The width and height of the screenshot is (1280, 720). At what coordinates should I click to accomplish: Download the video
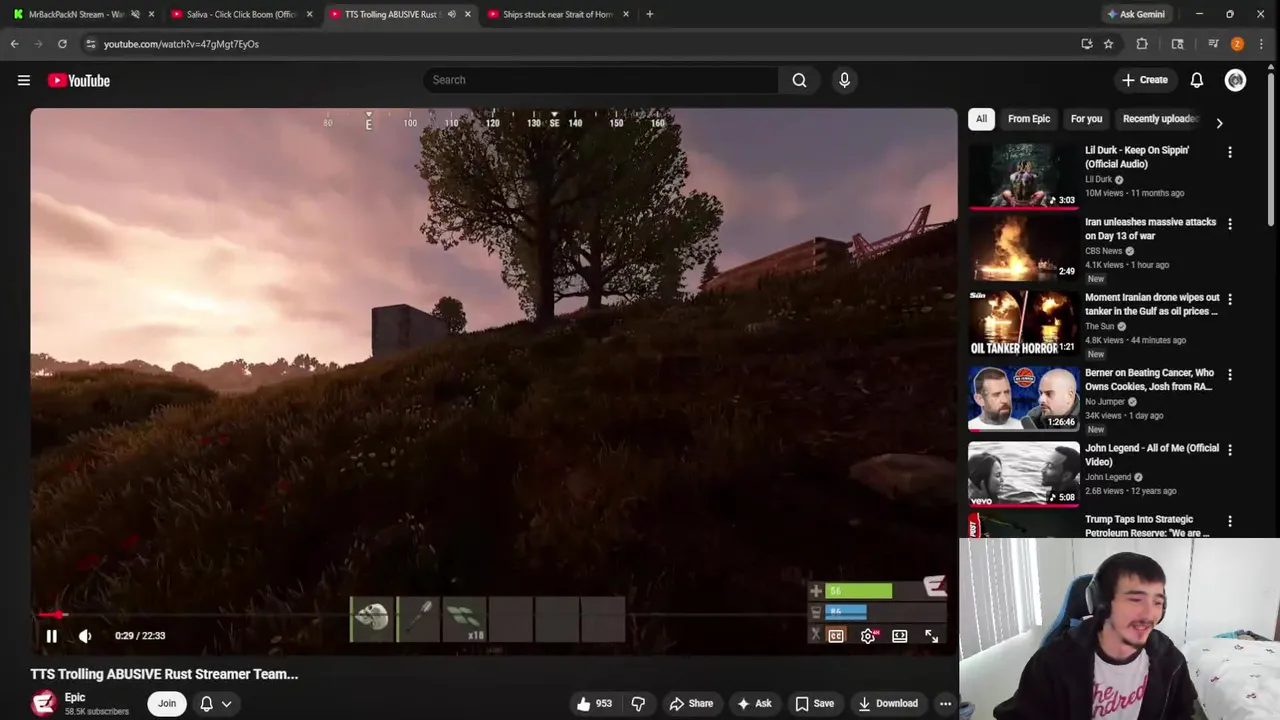[888, 704]
